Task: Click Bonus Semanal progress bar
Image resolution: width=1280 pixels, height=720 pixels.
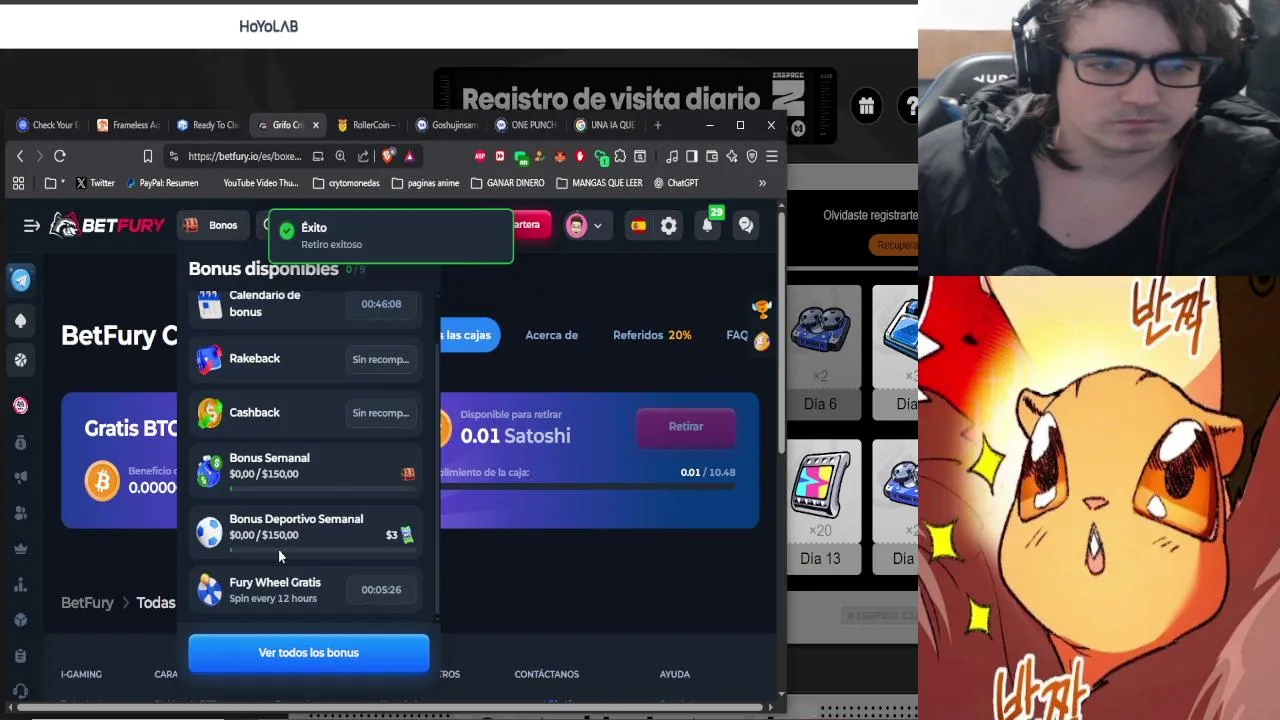Action: pos(322,488)
